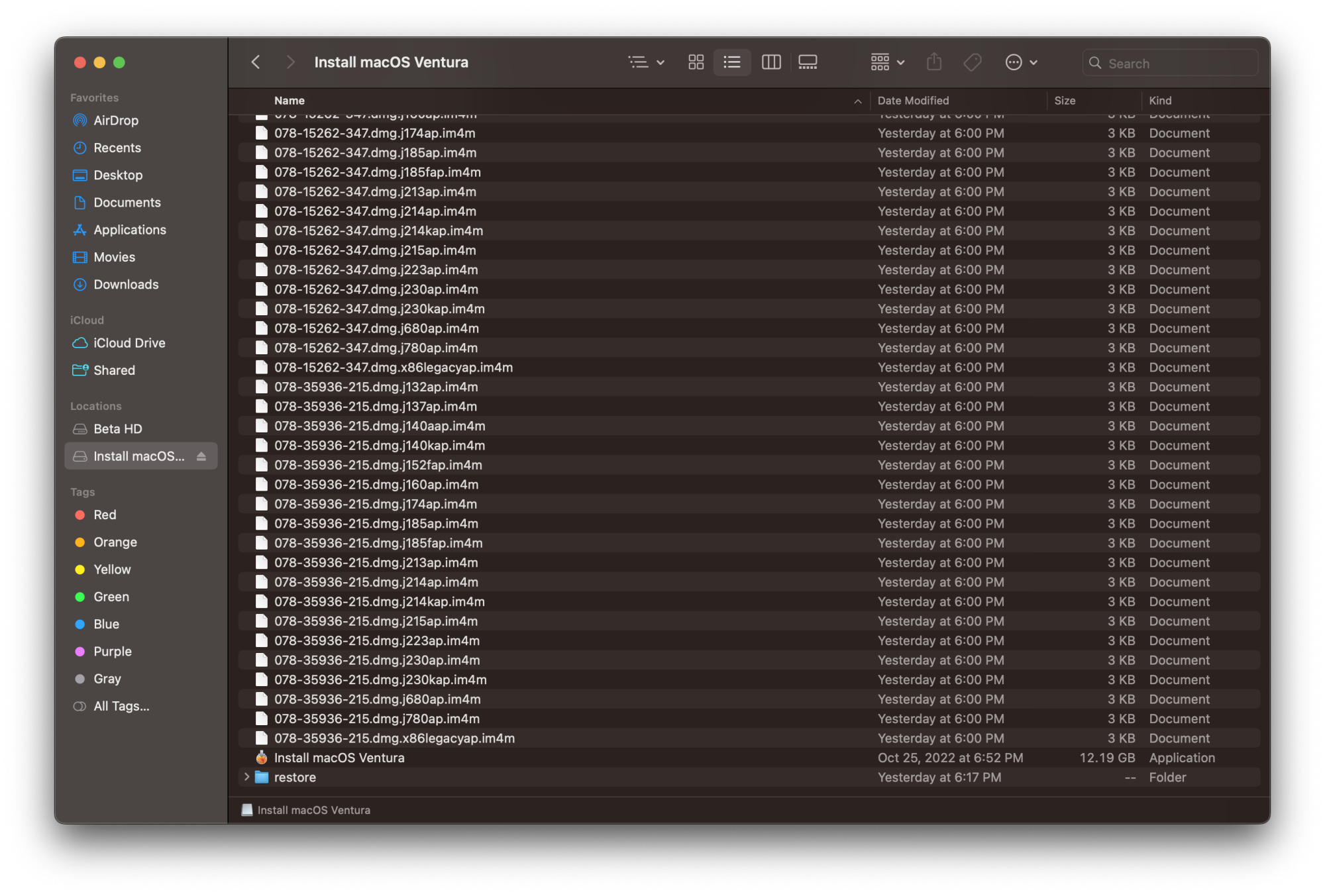
Task: Sort by the Name column header
Action: pos(290,101)
